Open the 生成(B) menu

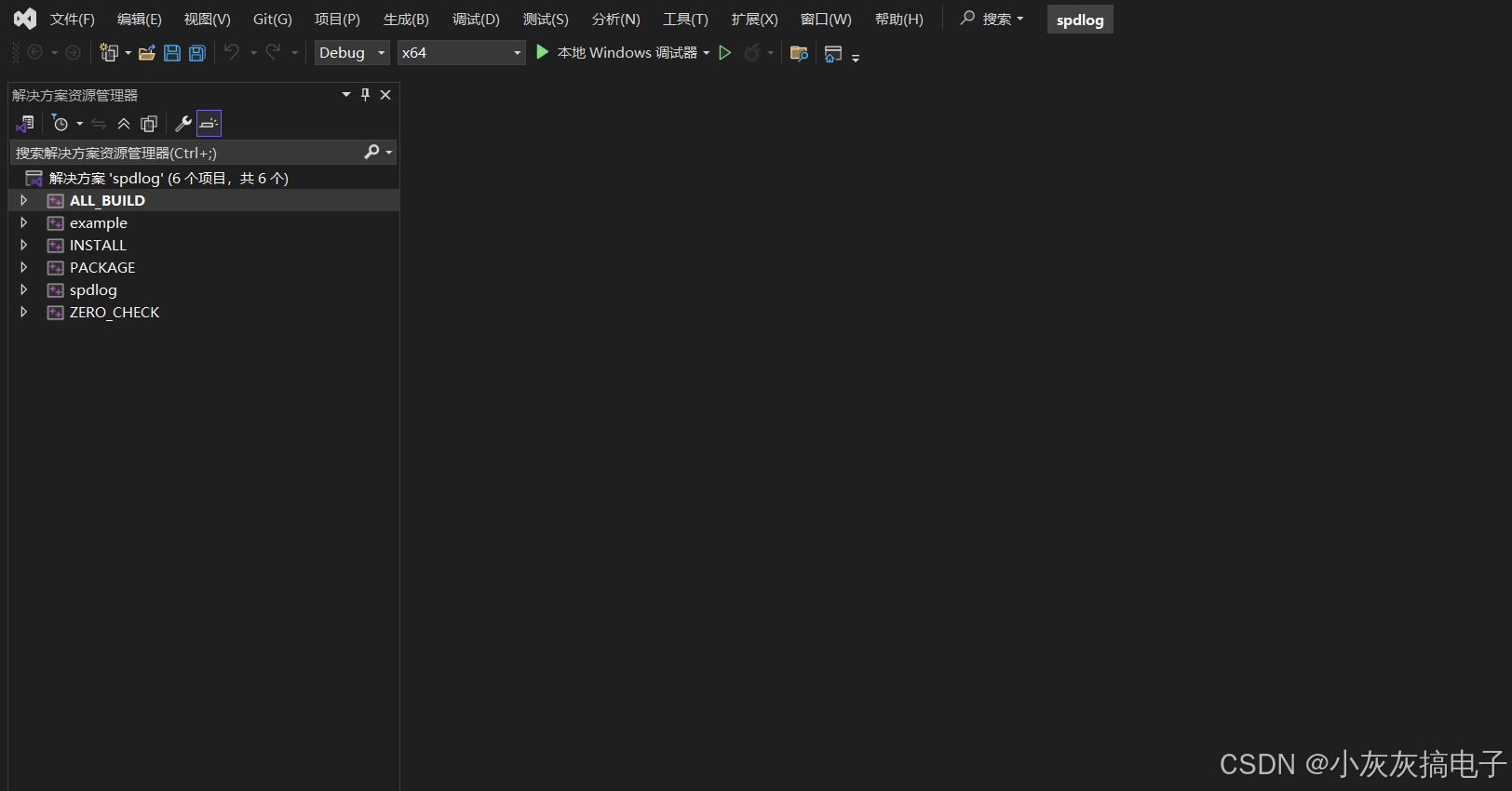406,20
